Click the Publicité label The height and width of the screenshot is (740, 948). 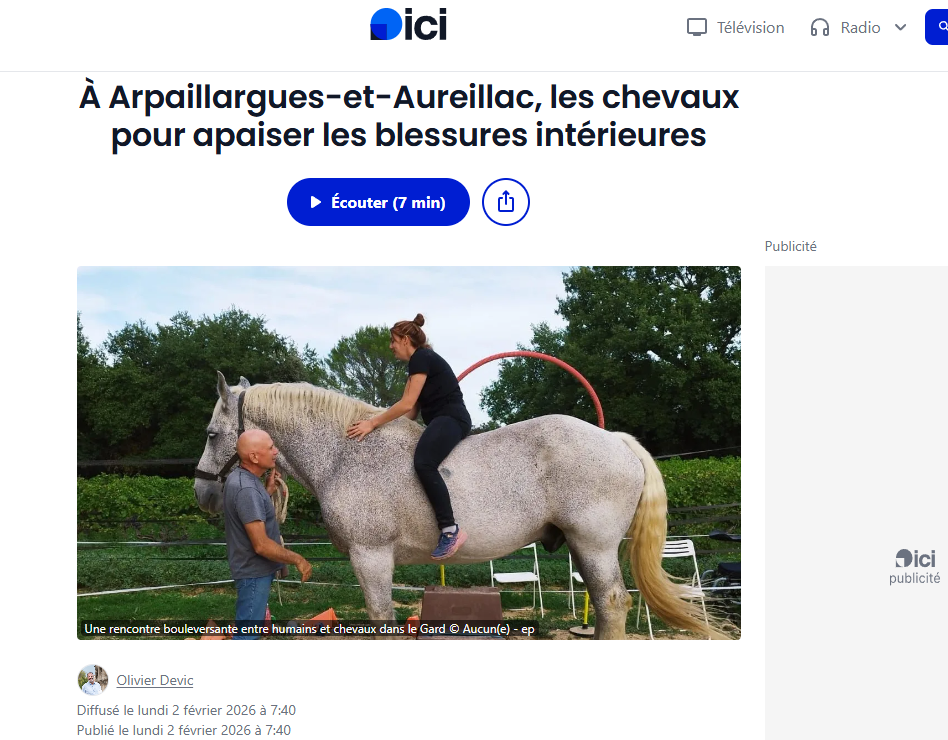click(790, 246)
